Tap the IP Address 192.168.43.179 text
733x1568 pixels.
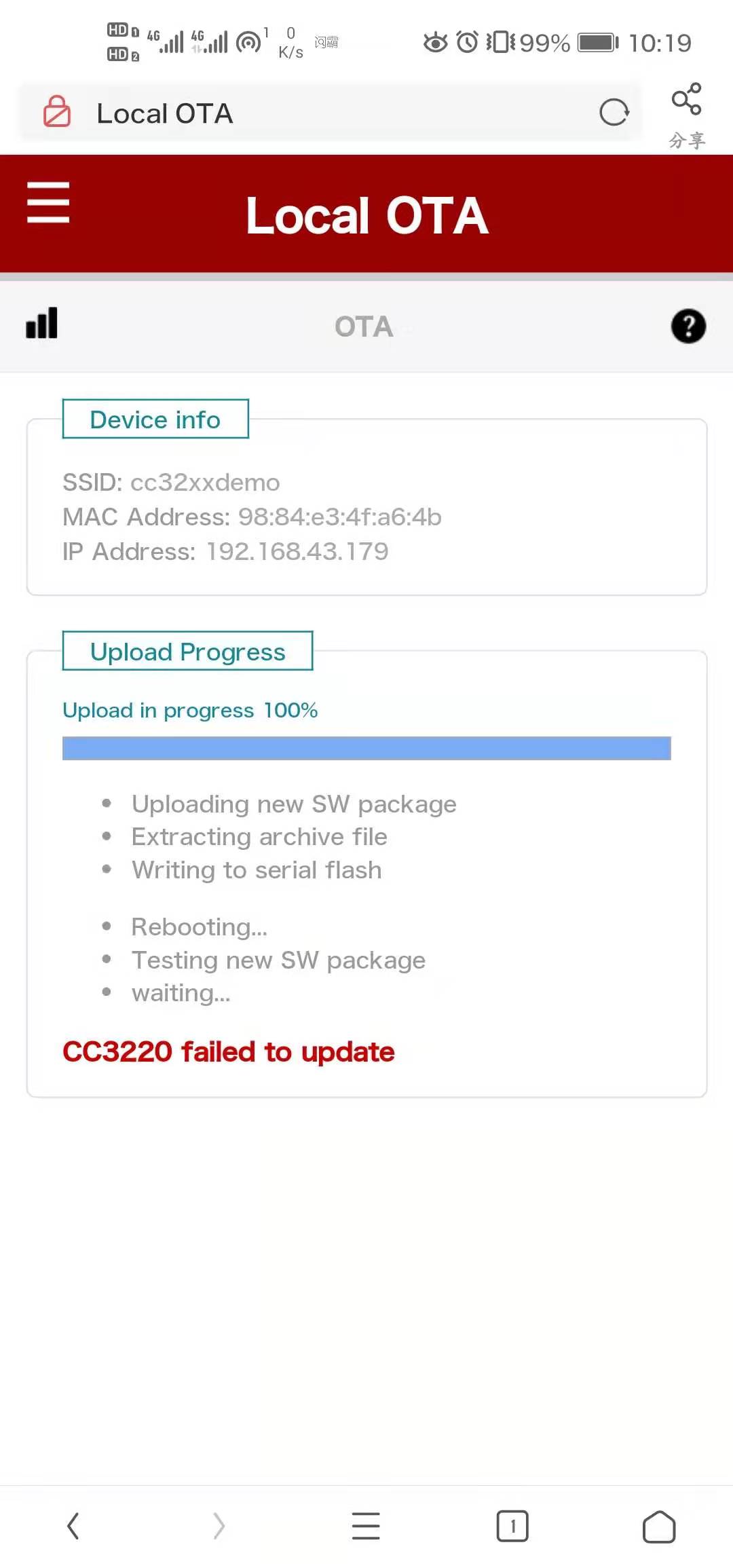click(225, 552)
